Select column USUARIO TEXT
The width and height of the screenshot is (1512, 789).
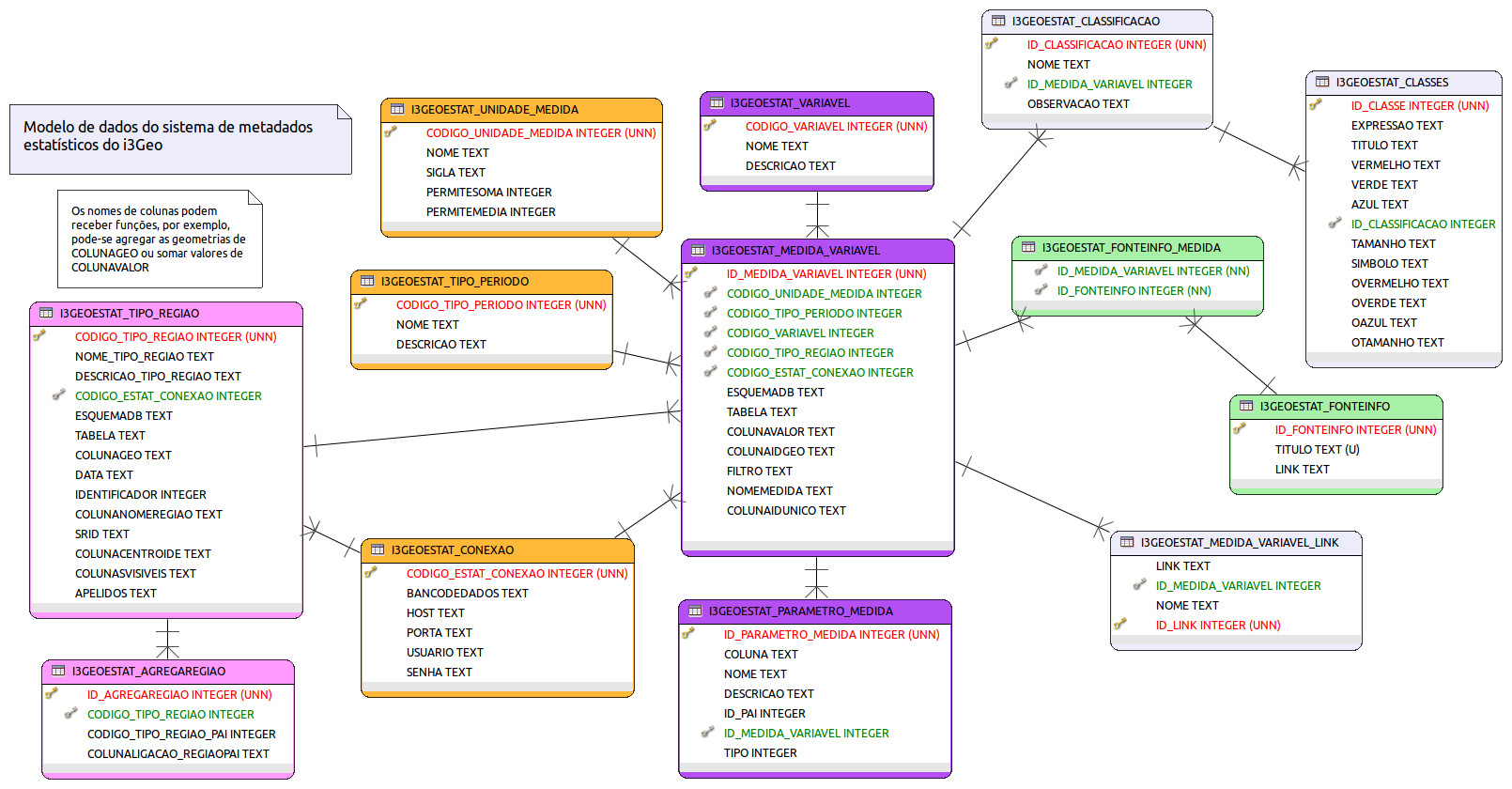pyautogui.click(x=444, y=653)
